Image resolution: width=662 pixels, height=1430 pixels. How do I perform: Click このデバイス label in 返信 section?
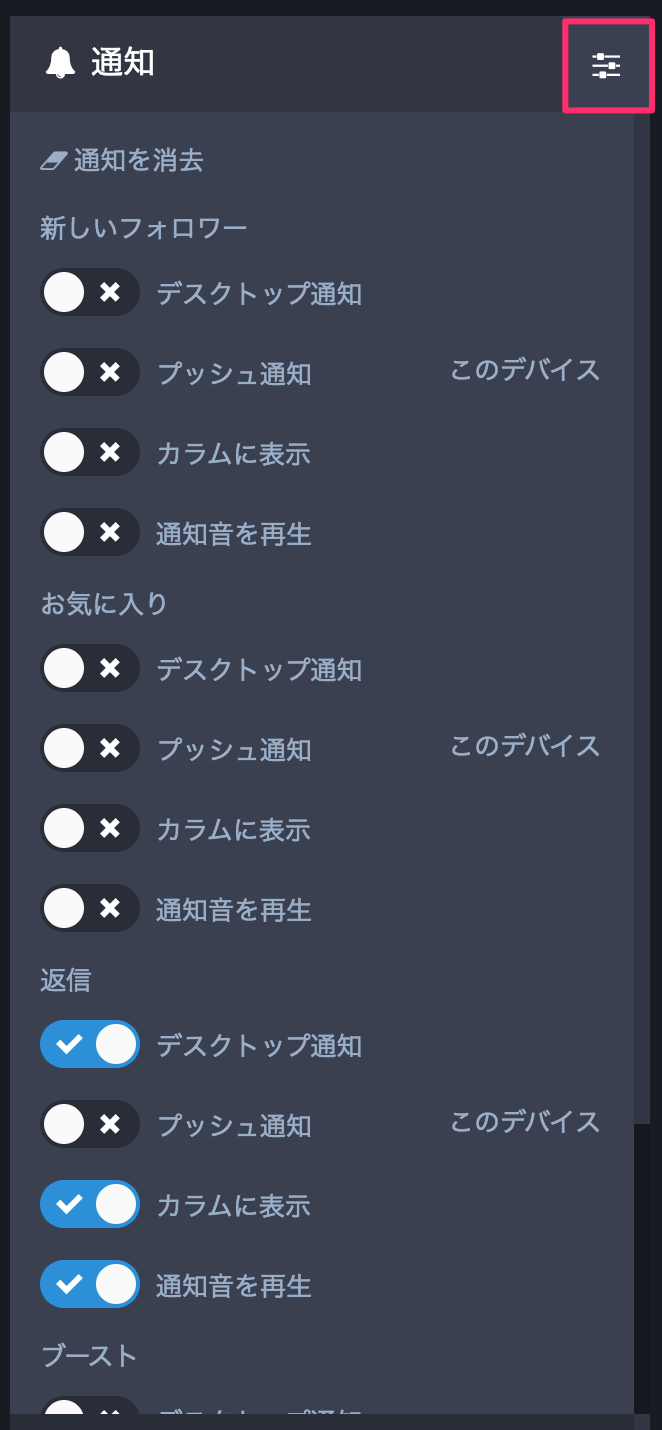(525, 1122)
